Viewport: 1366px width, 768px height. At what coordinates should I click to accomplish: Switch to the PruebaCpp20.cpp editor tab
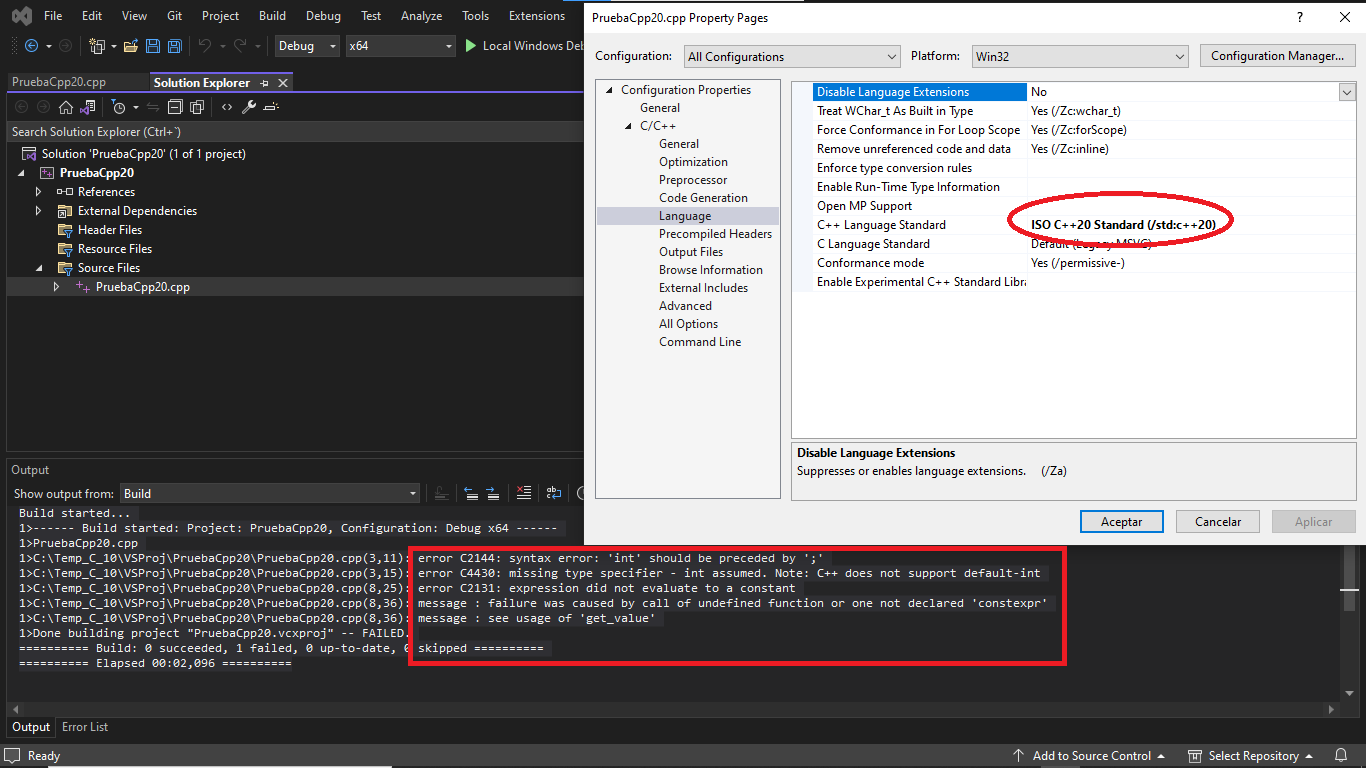tap(59, 83)
